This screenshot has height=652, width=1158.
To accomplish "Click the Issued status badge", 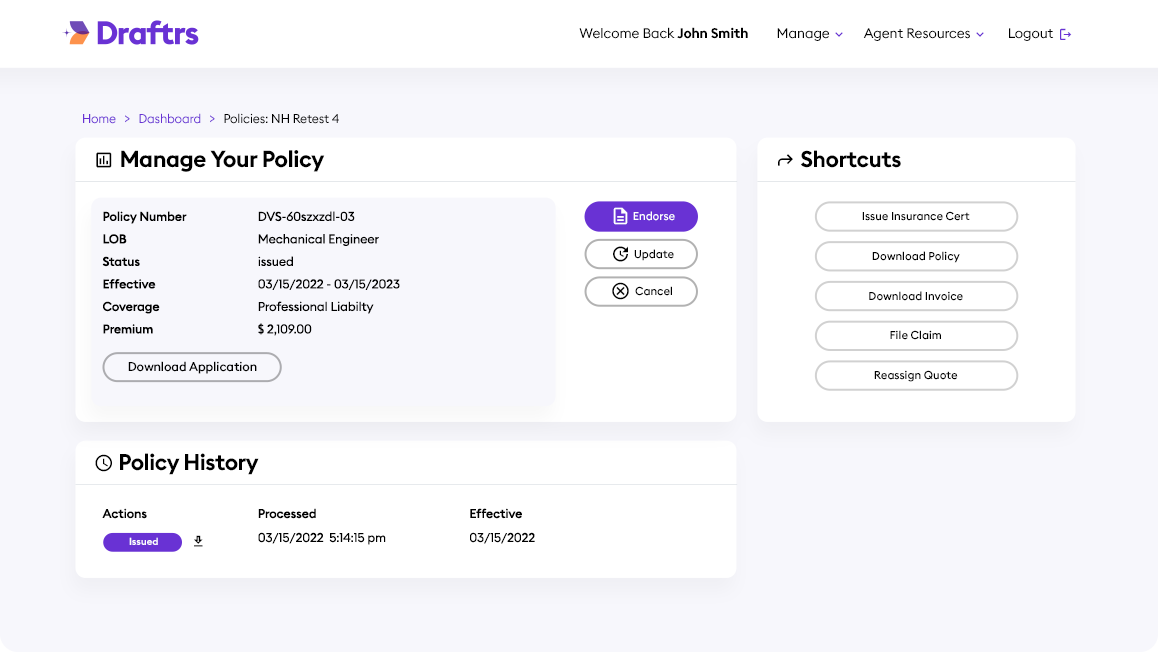I will [143, 542].
